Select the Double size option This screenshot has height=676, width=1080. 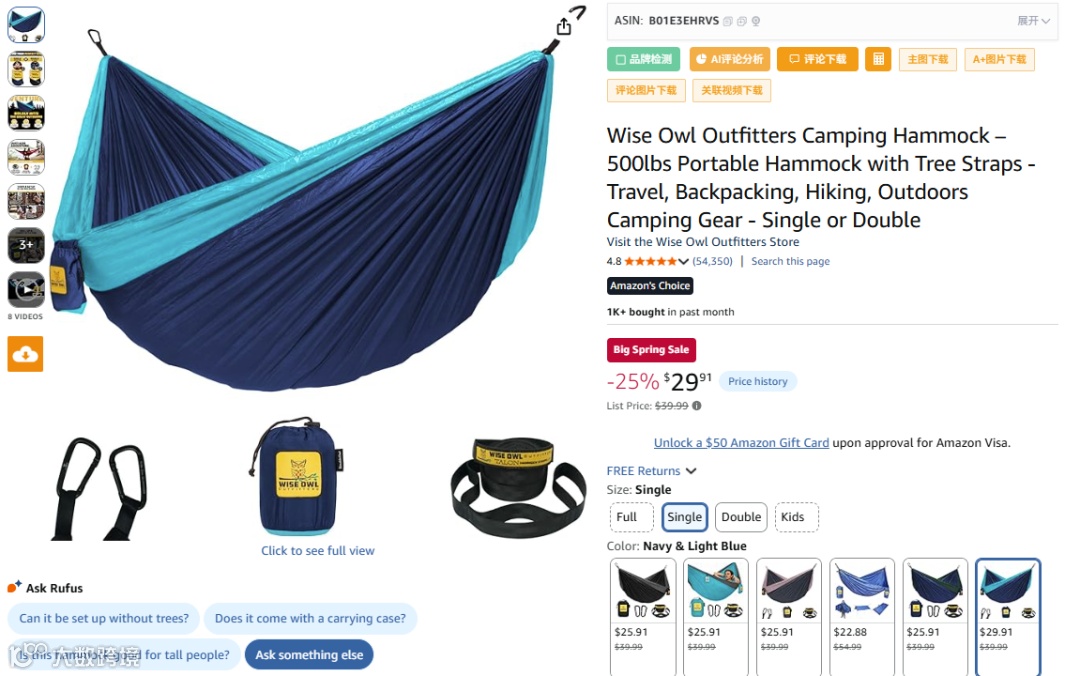pos(741,517)
